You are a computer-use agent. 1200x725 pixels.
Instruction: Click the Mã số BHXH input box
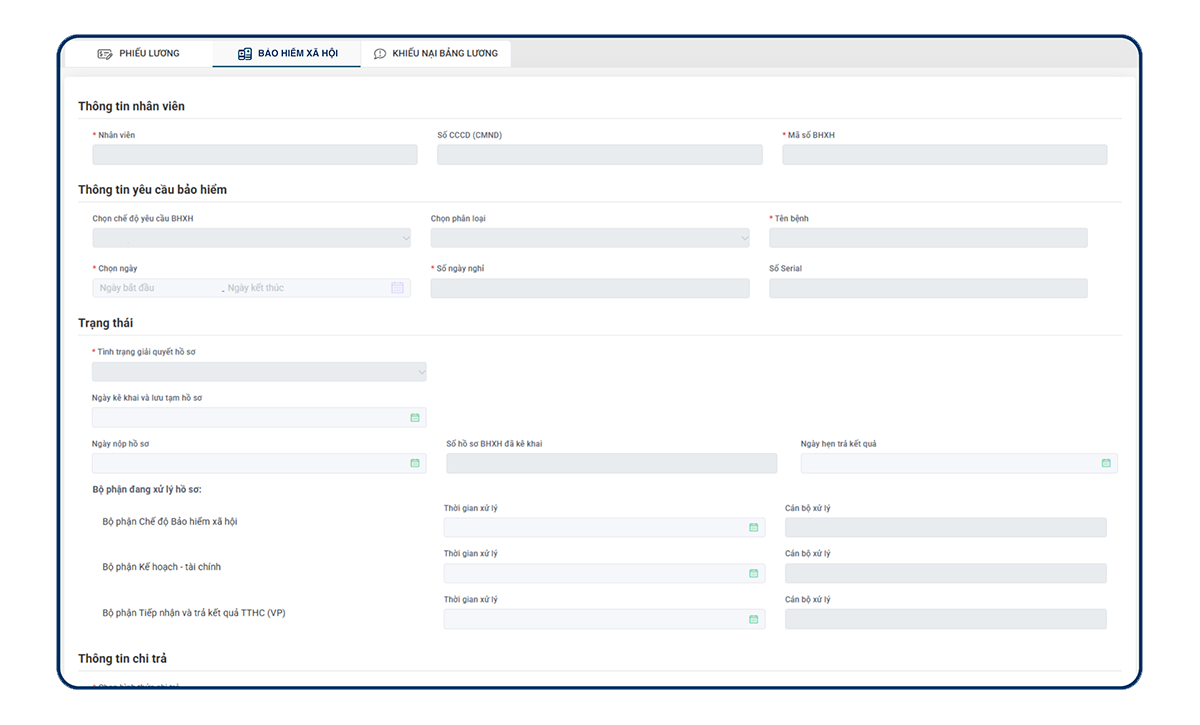[945, 155]
